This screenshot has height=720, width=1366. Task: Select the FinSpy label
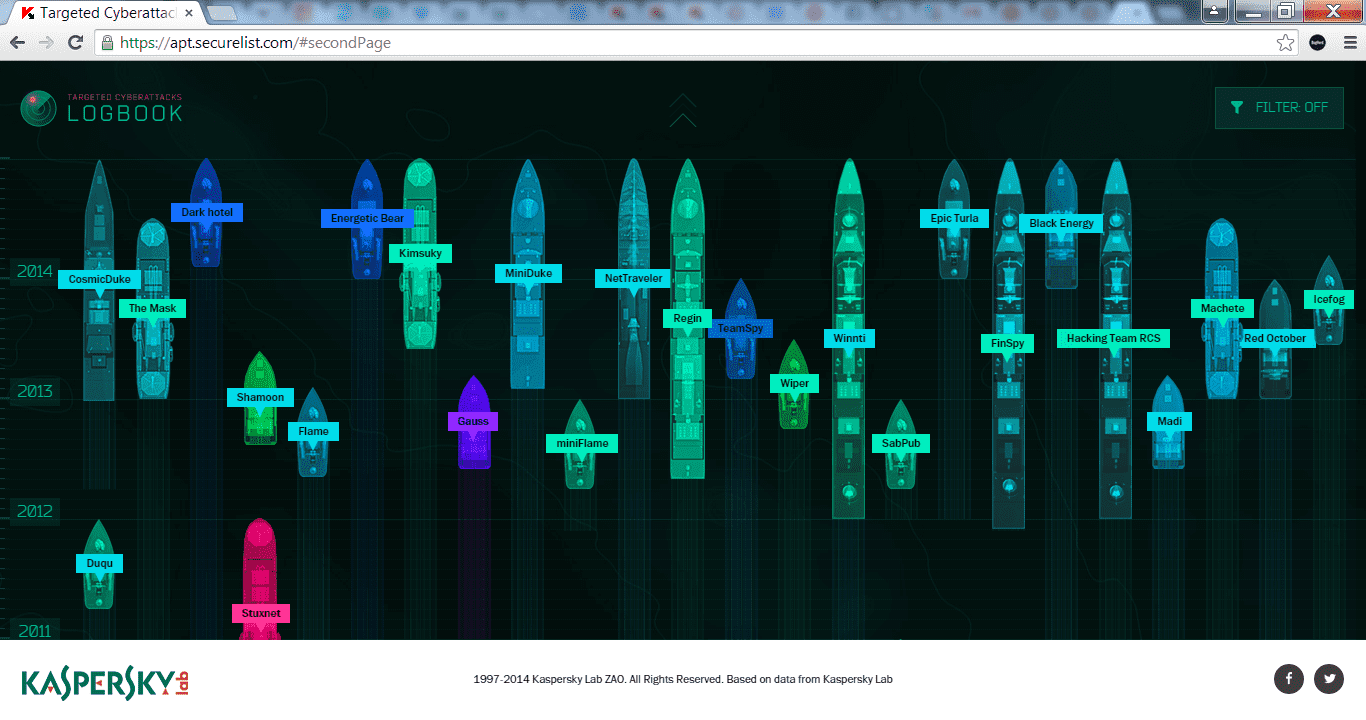click(x=1007, y=343)
